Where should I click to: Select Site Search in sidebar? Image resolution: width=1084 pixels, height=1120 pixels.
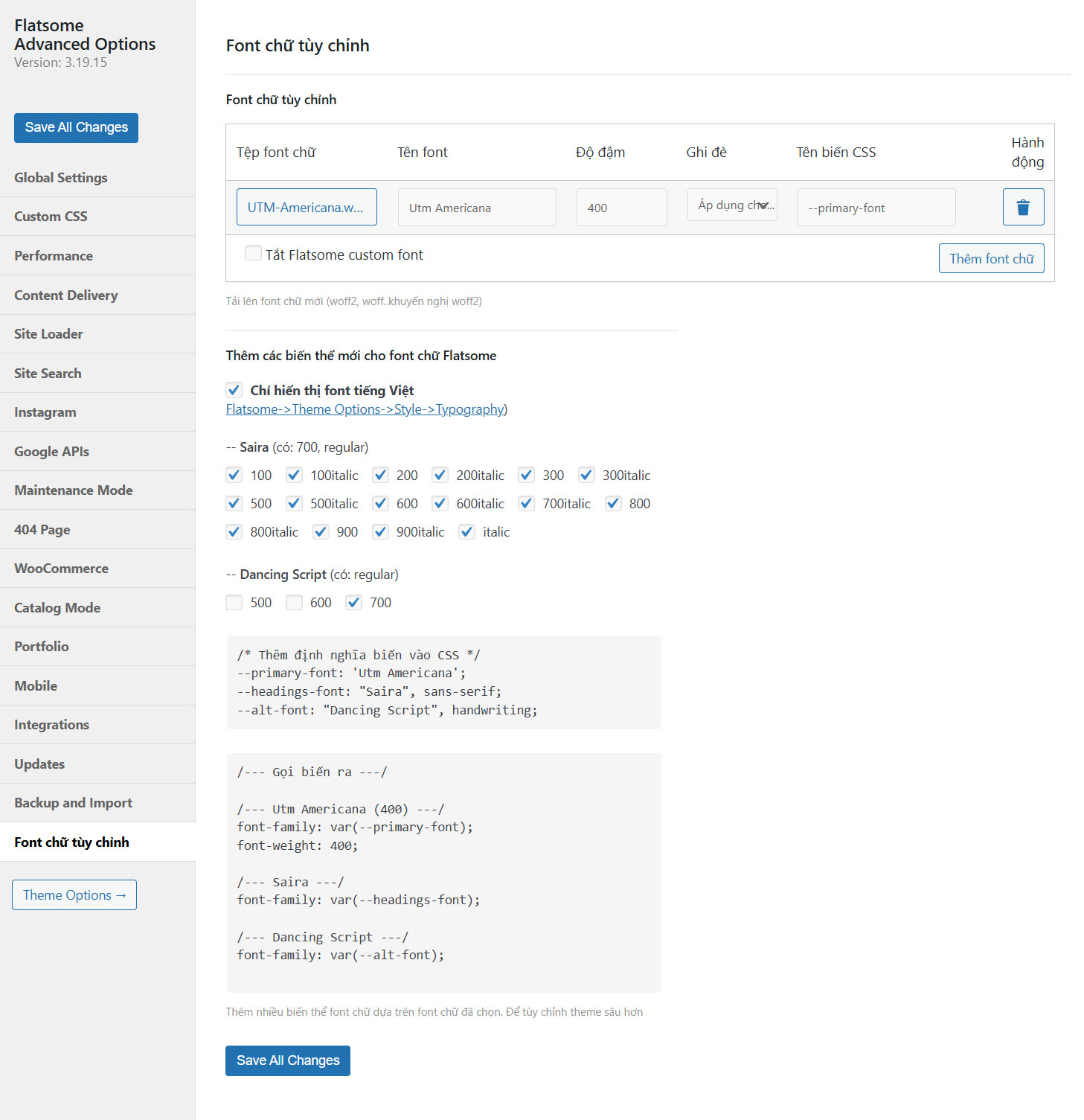click(x=97, y=373)
